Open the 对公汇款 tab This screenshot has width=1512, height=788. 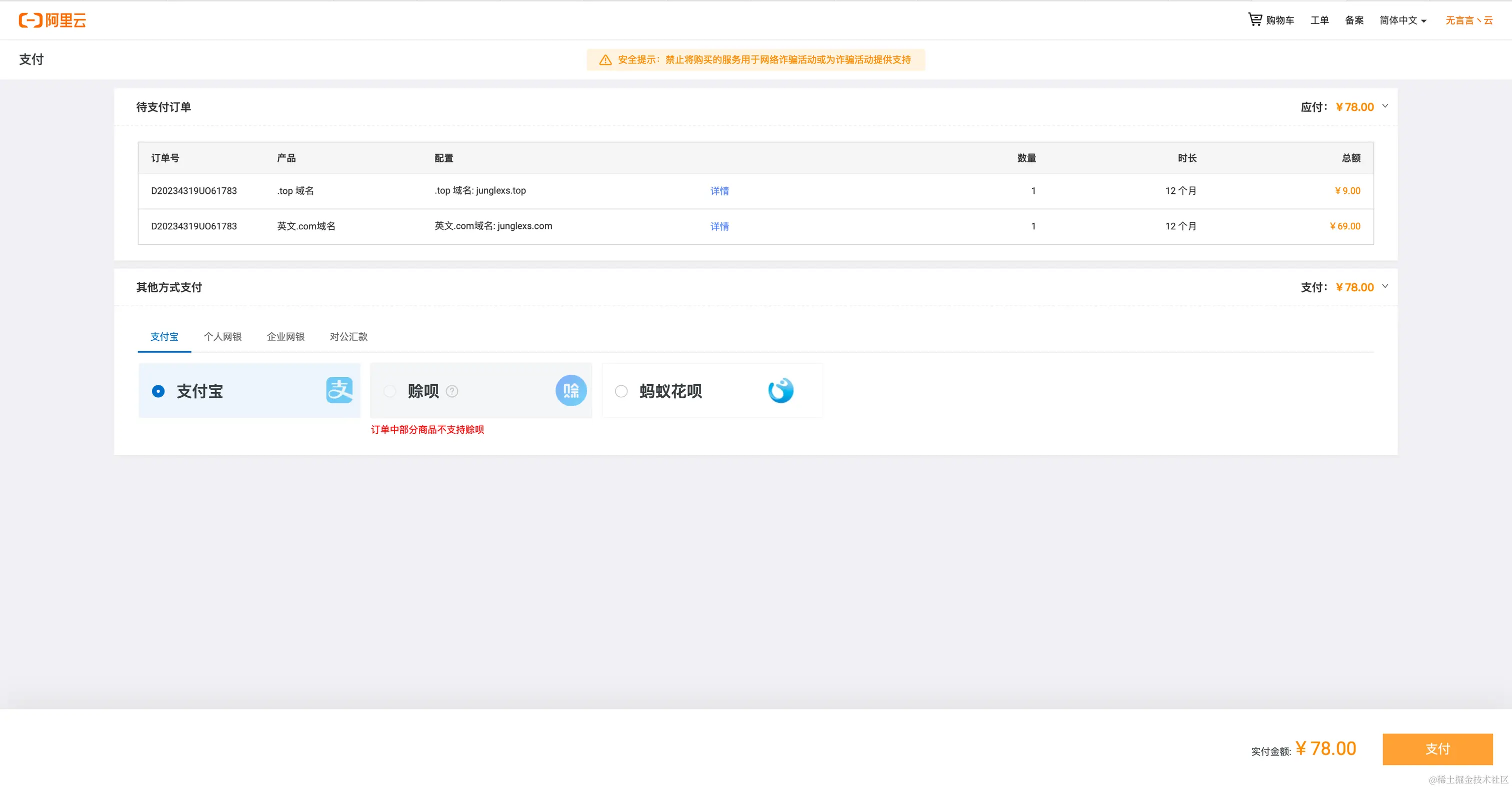tap(348, 337)
